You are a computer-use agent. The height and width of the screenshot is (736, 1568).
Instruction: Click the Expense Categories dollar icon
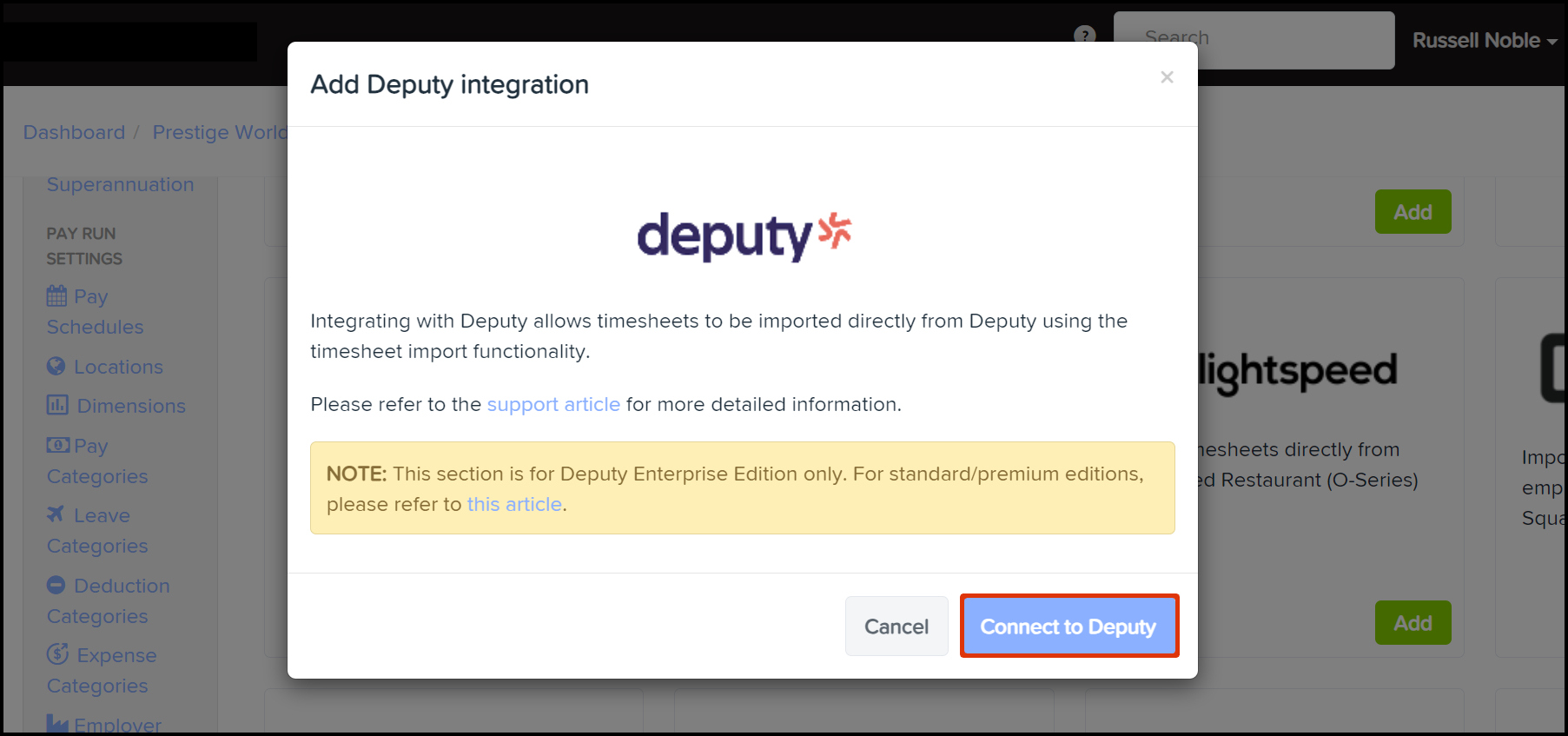(58, 654)
